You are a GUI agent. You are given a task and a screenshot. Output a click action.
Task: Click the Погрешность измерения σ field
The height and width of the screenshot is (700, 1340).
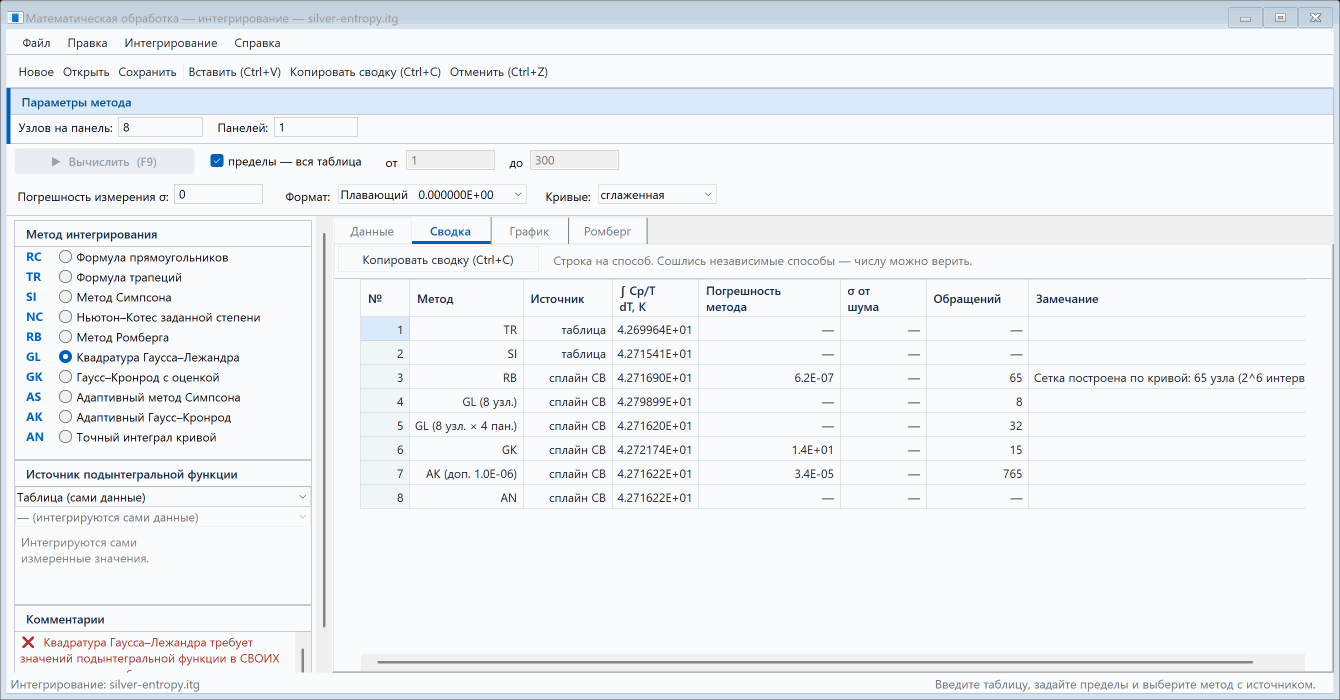click(218, 194)
